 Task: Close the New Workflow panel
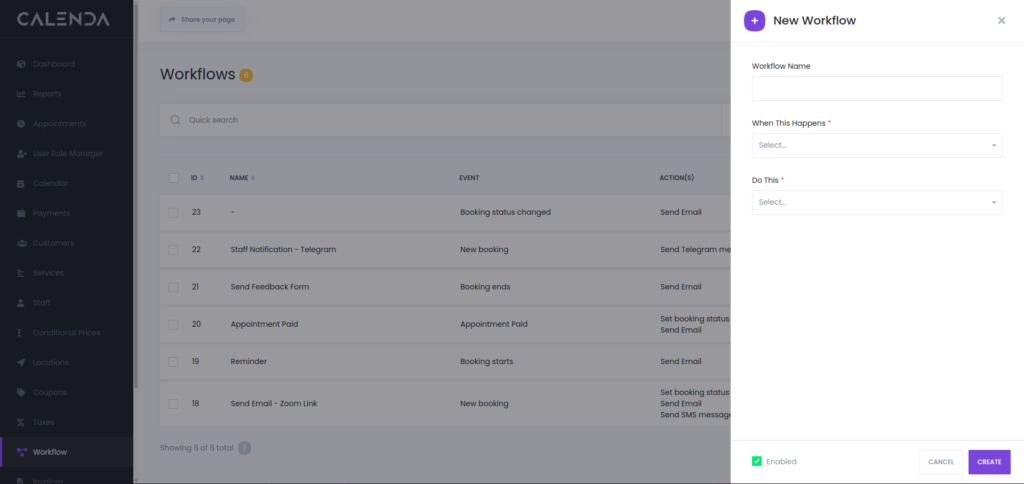click(1001, 20)
